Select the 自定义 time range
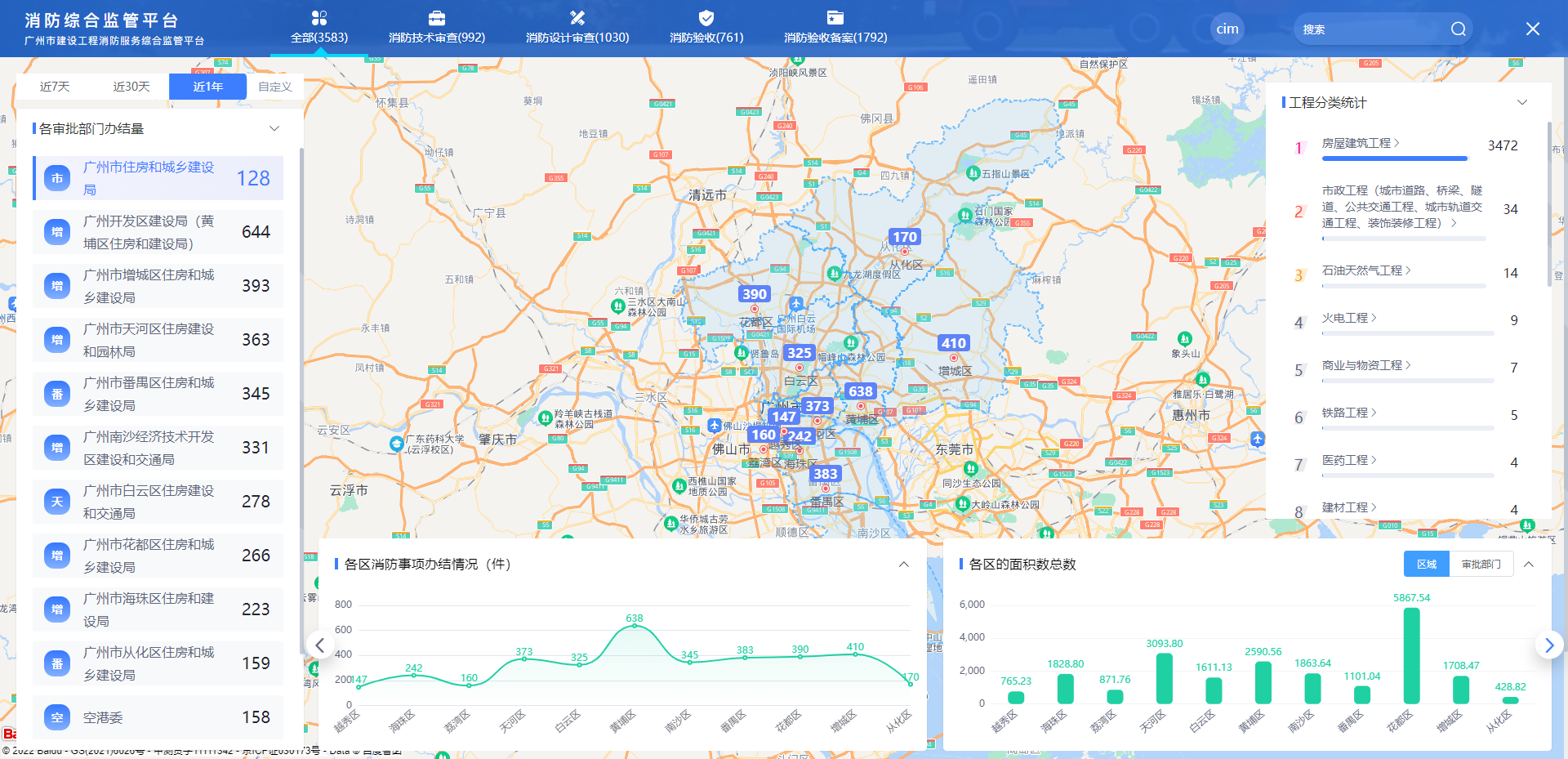The width and height of the screenshot is (1568, 759). (x=275, y=87)
